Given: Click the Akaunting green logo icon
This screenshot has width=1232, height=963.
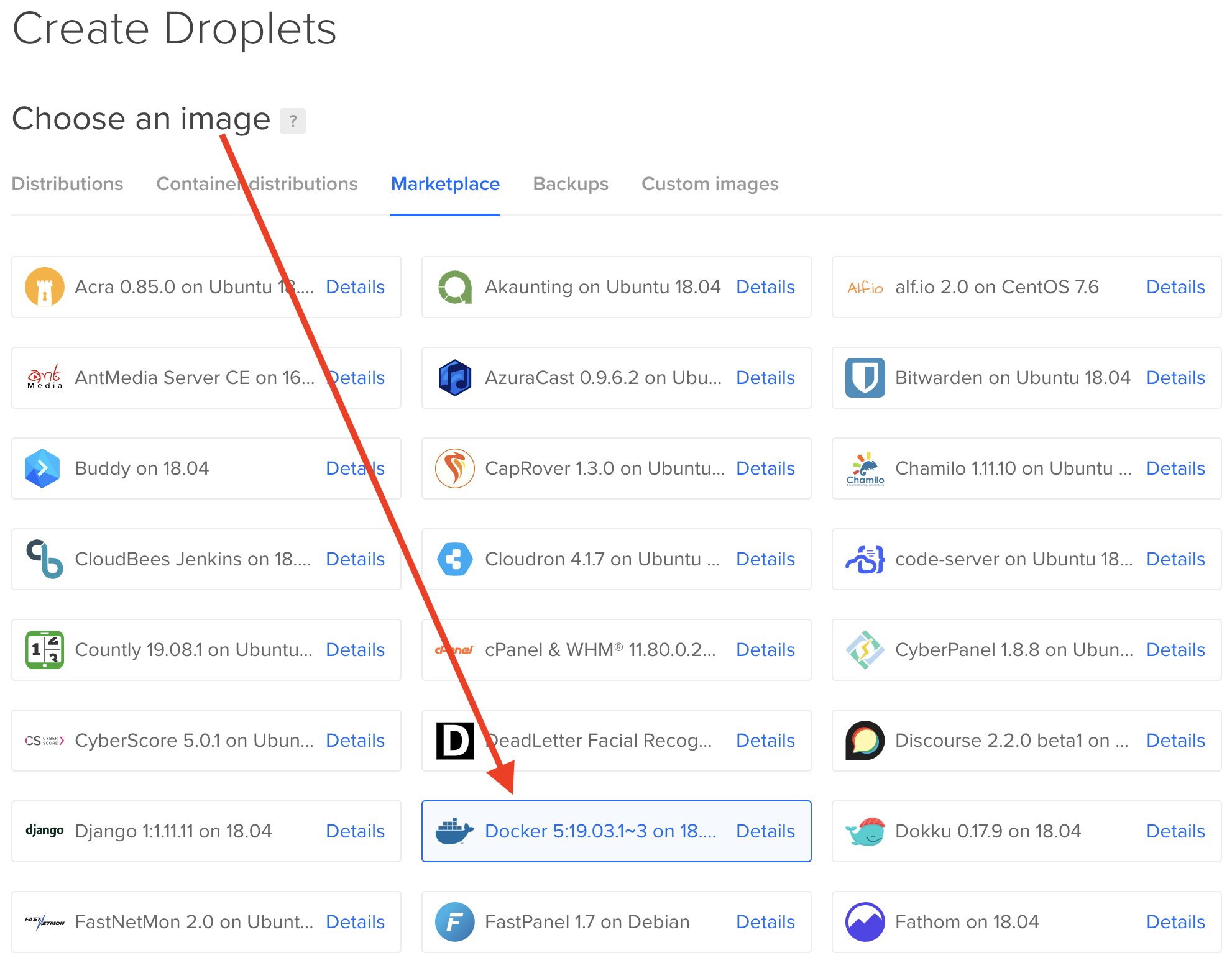Looking at the screenshot, I should [455, 287].
